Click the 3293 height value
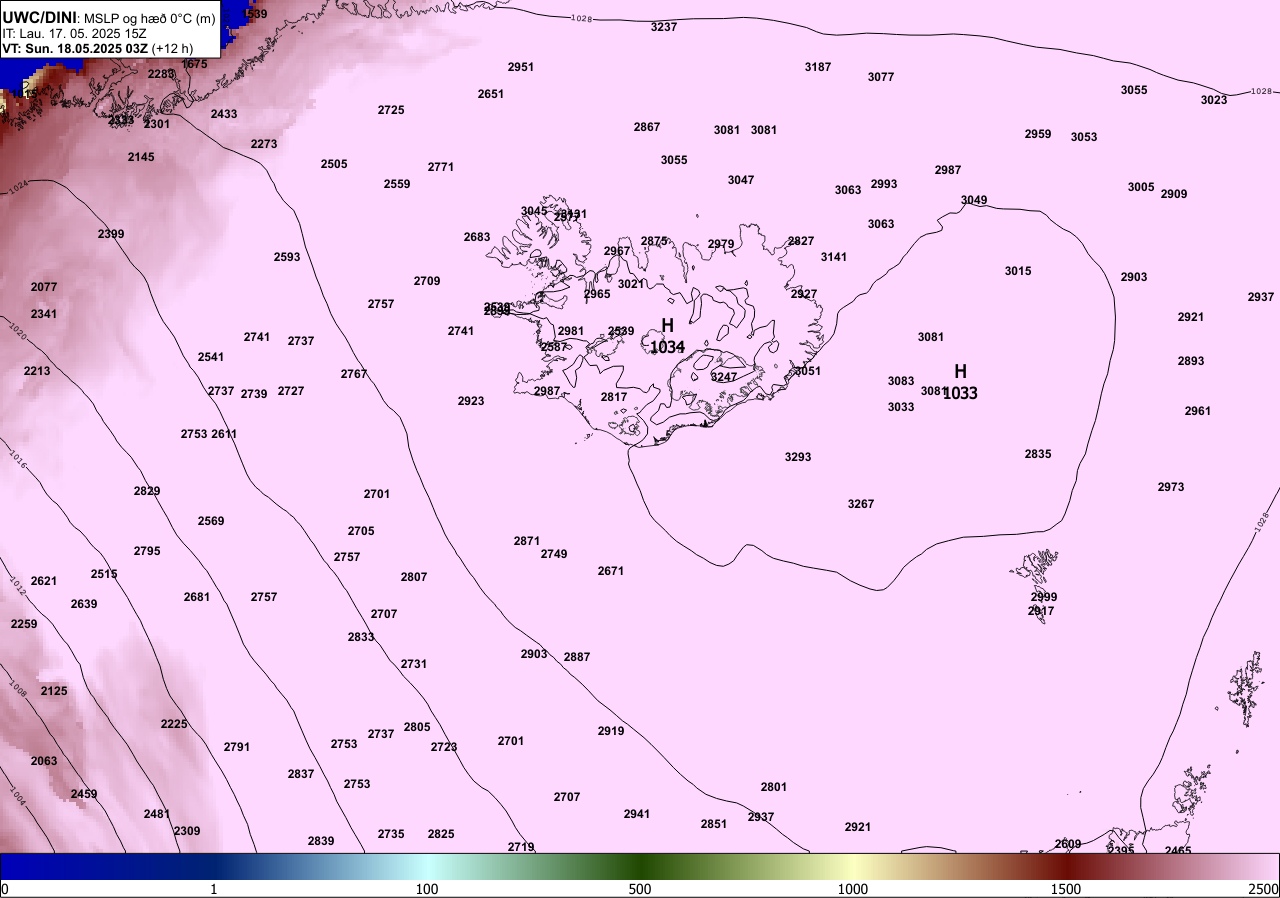 click(798, 457)
